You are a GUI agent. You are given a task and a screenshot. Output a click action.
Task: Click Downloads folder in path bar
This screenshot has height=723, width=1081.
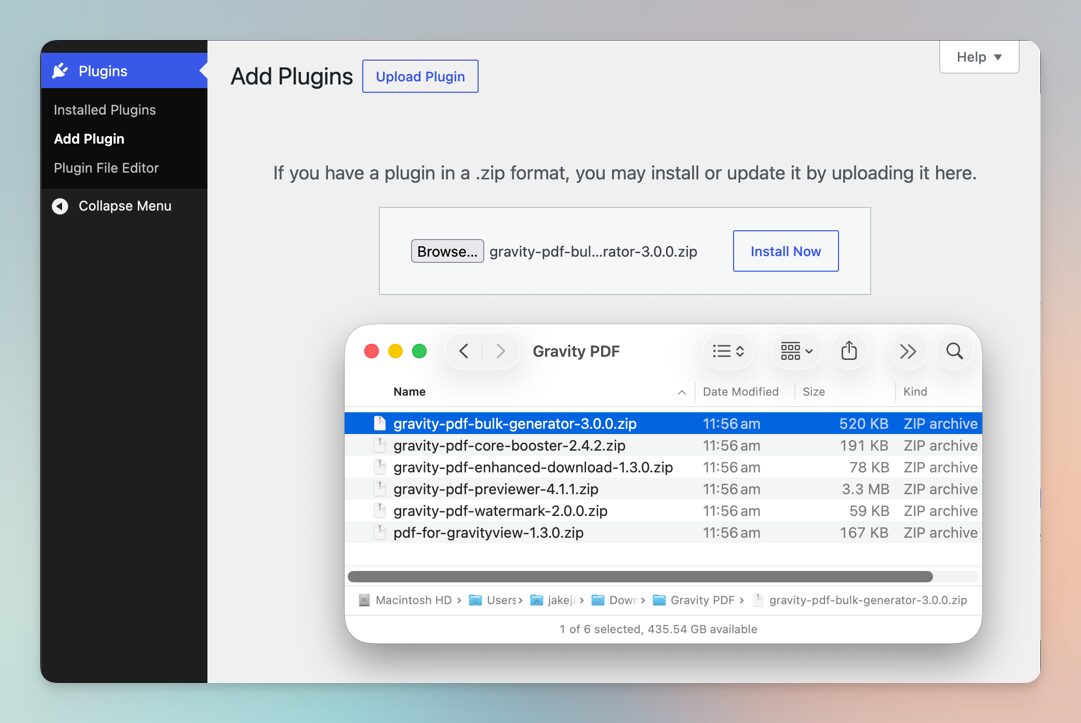point(614,600)
